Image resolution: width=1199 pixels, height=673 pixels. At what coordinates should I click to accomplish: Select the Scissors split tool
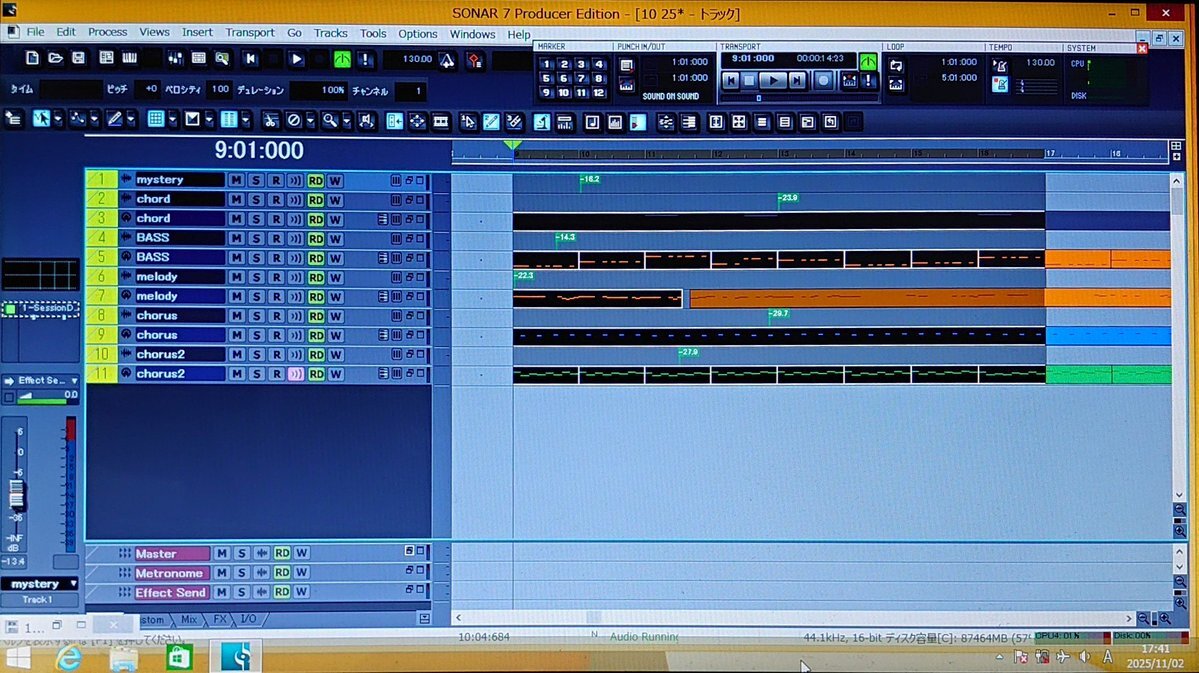[x=270, y=120]
